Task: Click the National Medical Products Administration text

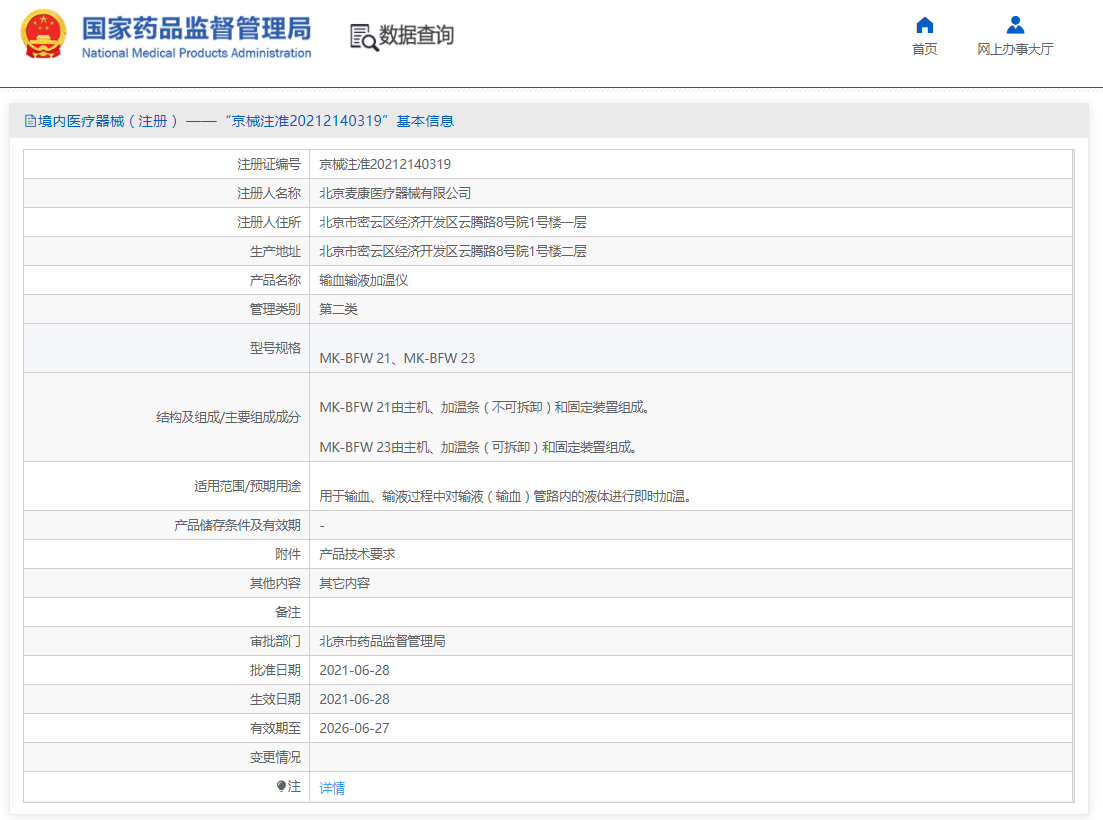Action: click(196, 53)
